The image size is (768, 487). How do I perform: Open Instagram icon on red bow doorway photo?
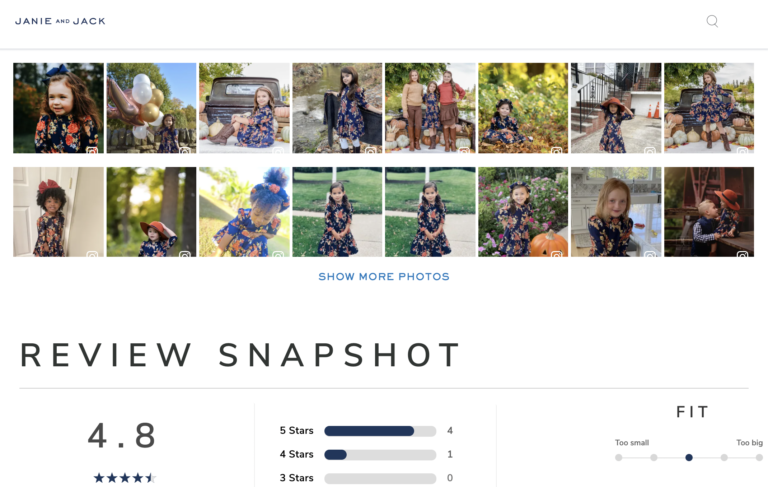pyautogui.click(x=92, y=254)
